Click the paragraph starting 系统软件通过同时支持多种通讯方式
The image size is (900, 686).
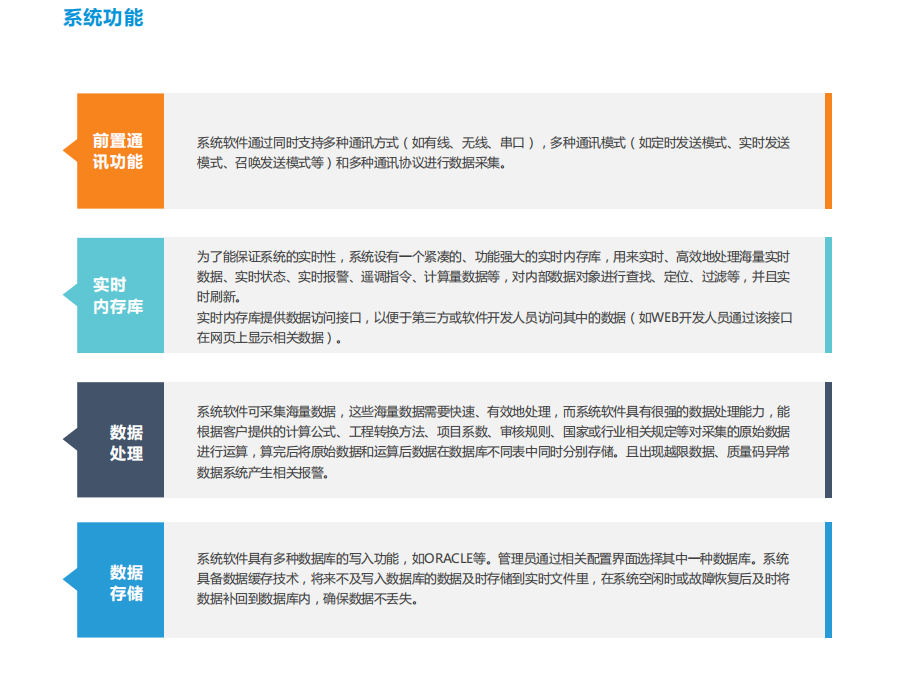(x=493, y=153)
